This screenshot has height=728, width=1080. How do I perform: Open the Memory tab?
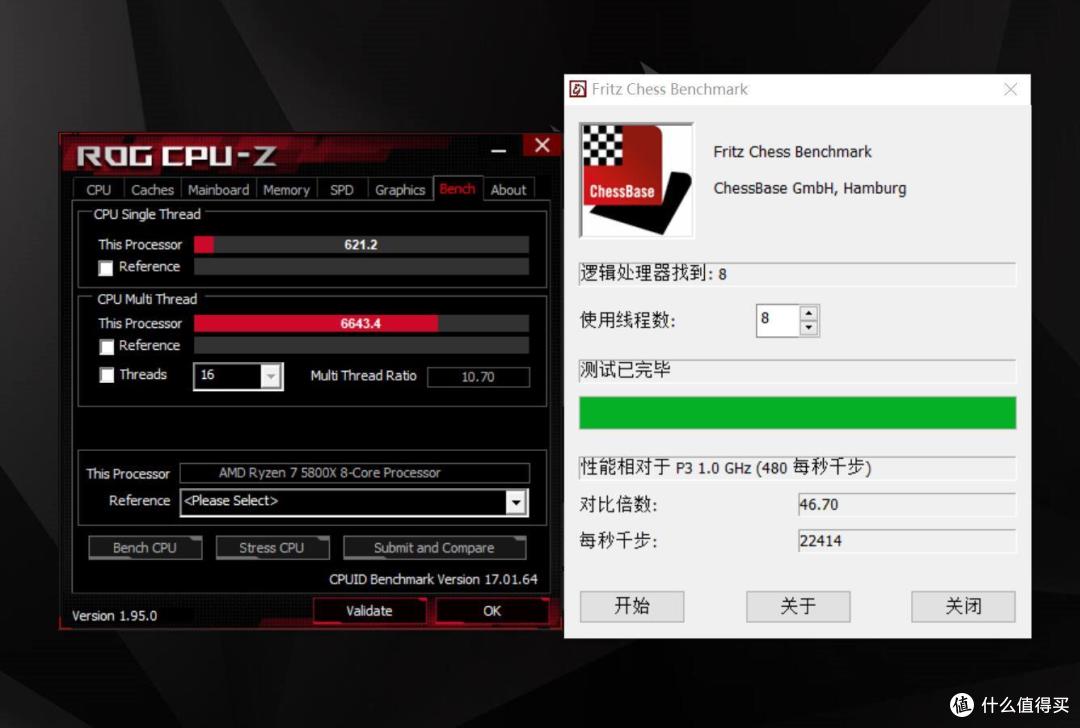pyautogui.click(x=287, y=189)
